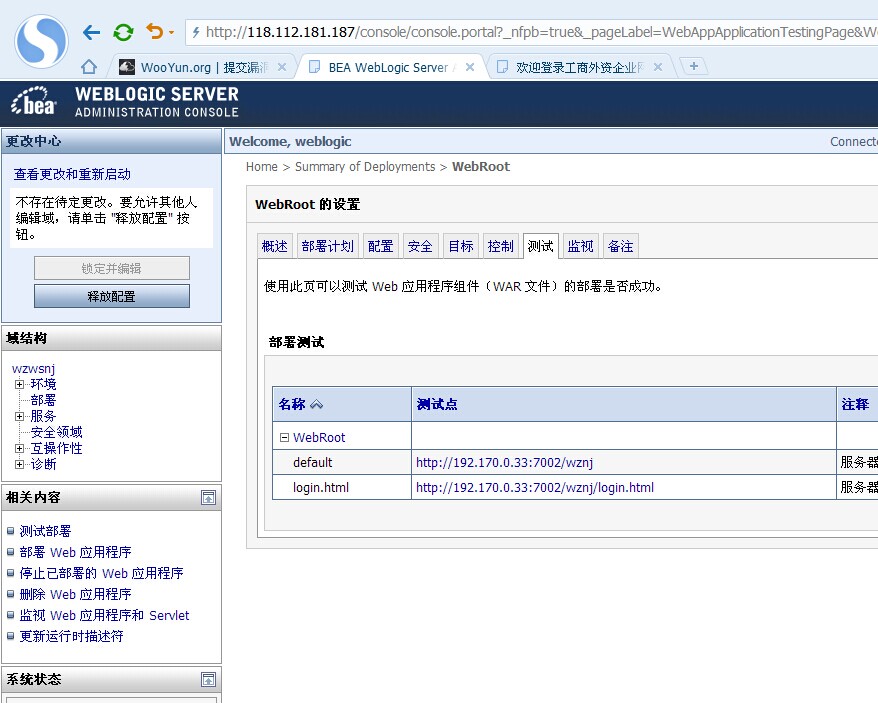
Task: Switch to the 安全 tab
Action: point(421,246)
